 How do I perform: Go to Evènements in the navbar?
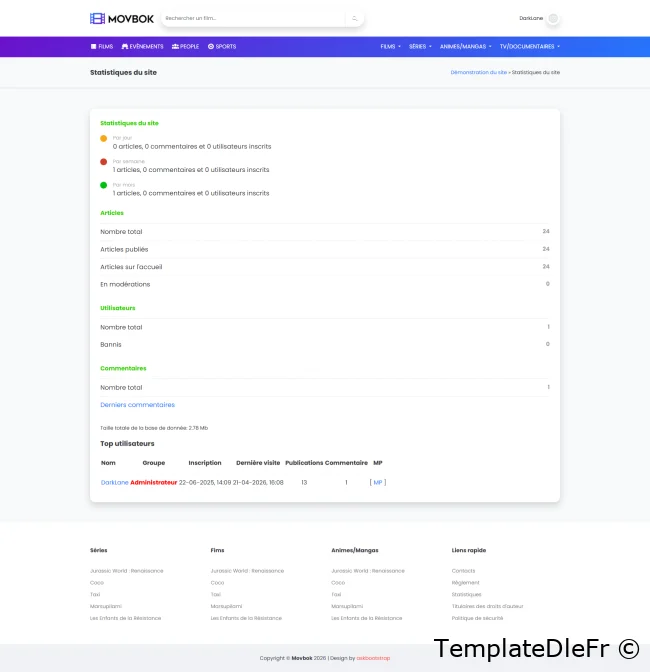tap(142, 46)
